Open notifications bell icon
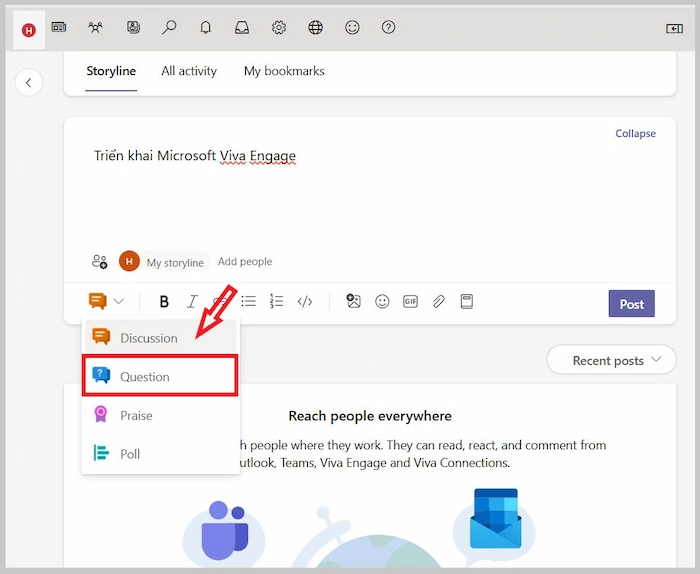The height and width of the screenshot is (574, 700). (205, 28)
